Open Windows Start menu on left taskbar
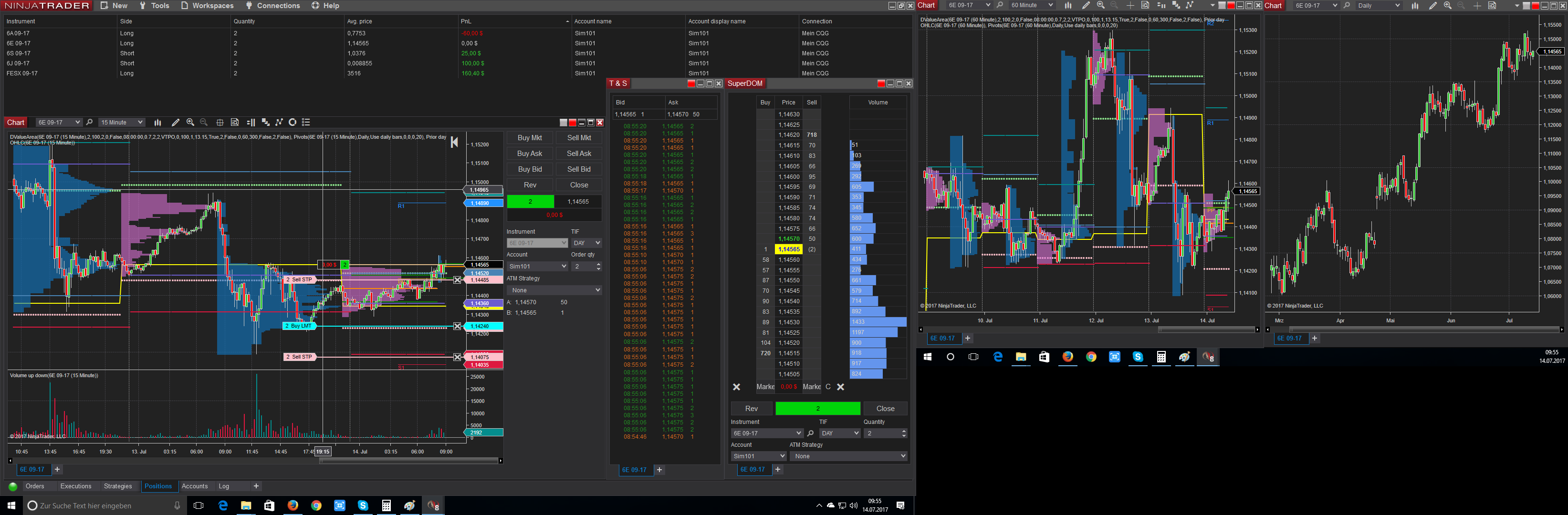The height and width of the screenshot is (515, 1568). point(11,505)
